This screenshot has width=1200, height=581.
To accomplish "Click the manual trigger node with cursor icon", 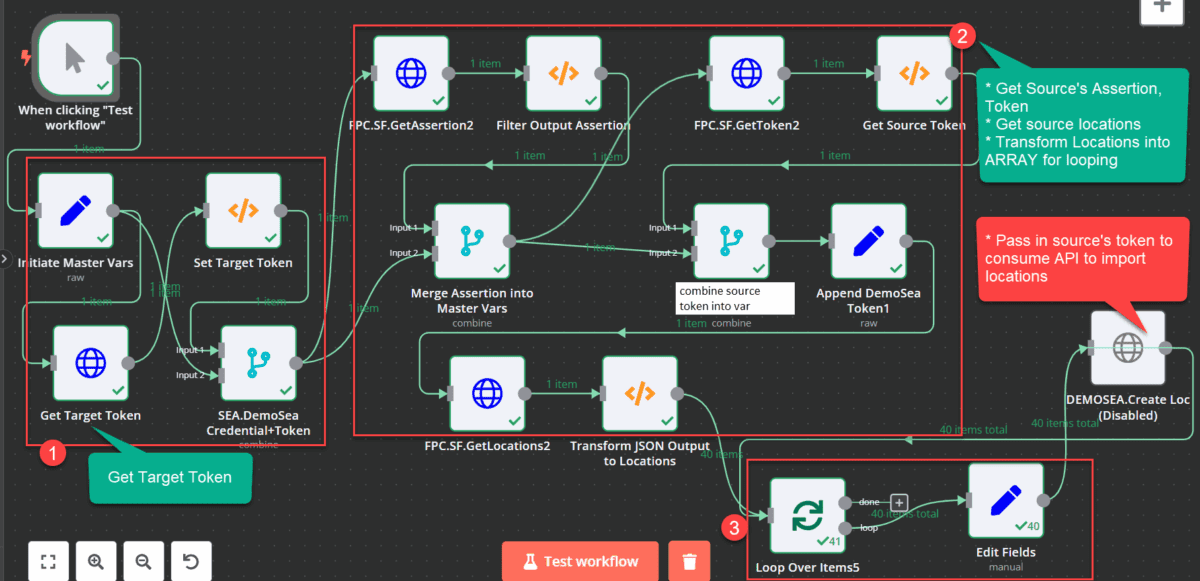I will click(75, 58).
